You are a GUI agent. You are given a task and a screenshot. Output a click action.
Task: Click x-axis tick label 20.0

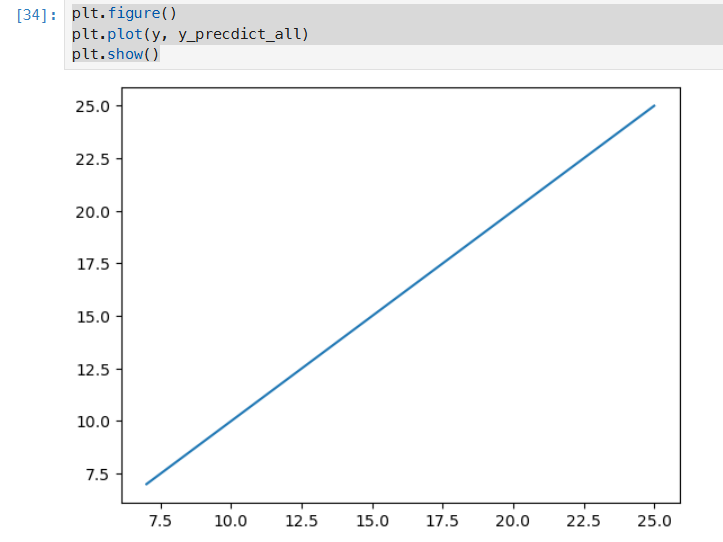coord(513,521)
